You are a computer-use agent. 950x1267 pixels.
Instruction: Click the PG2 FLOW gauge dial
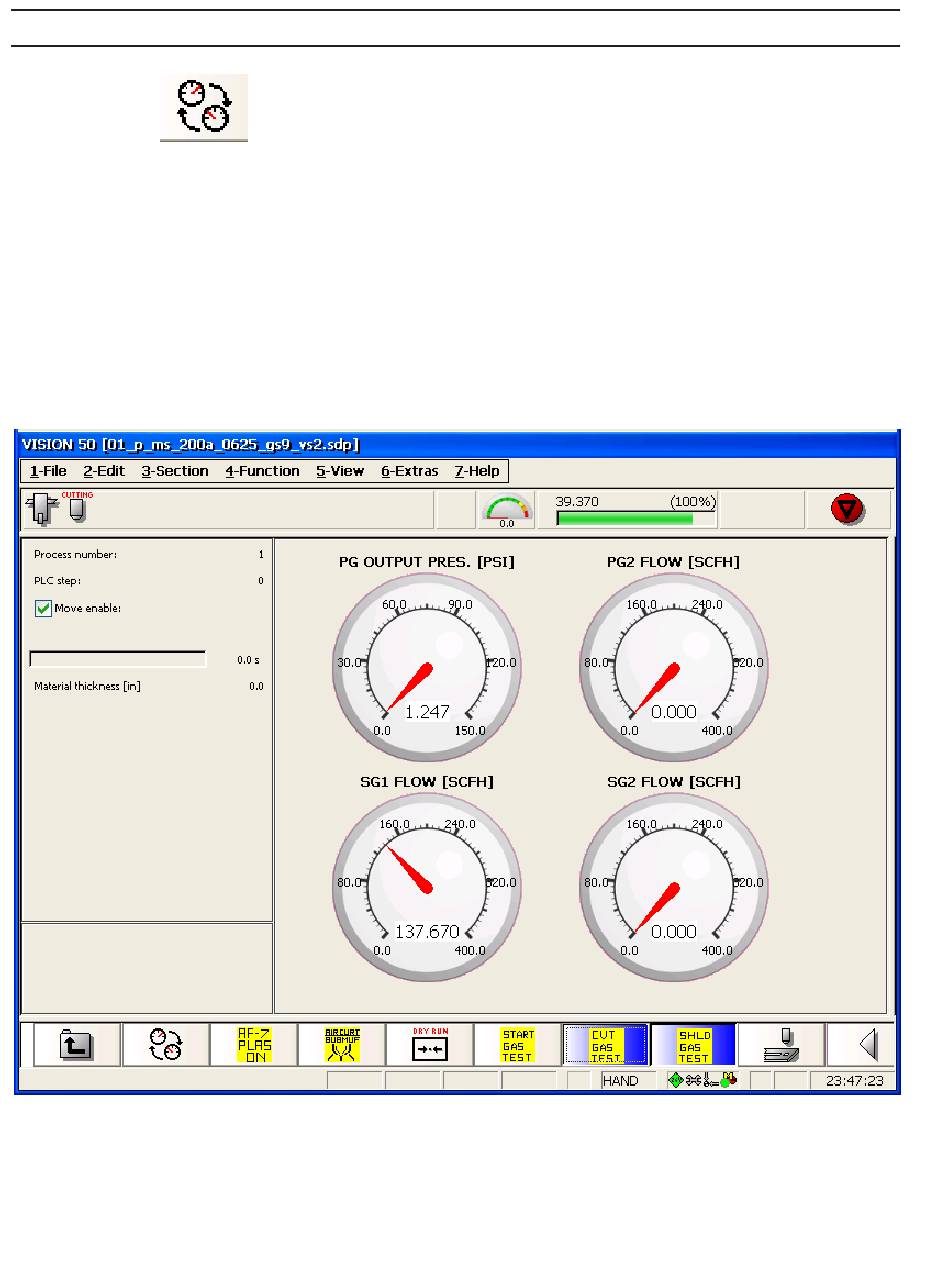(x=674, y=668)
